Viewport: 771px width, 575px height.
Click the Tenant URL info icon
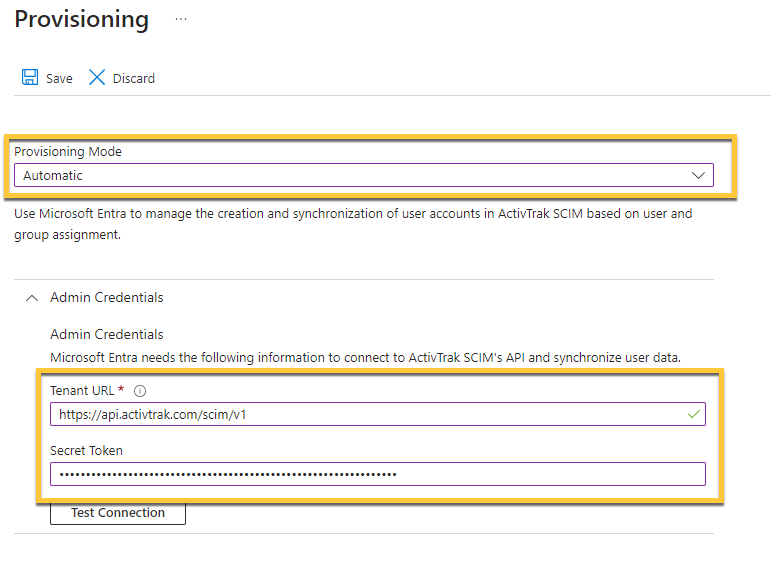click(140, 391)
